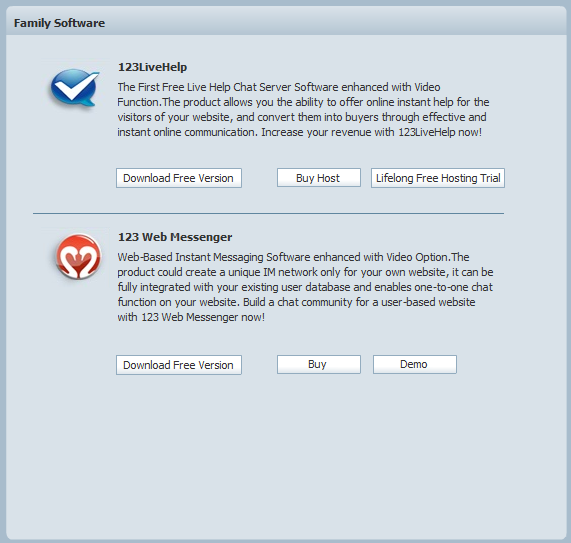This screenshot has width=571, height=543.
Task: Click the "with 123 Web Messenger now!" line
Action: (x=191, y=317)
